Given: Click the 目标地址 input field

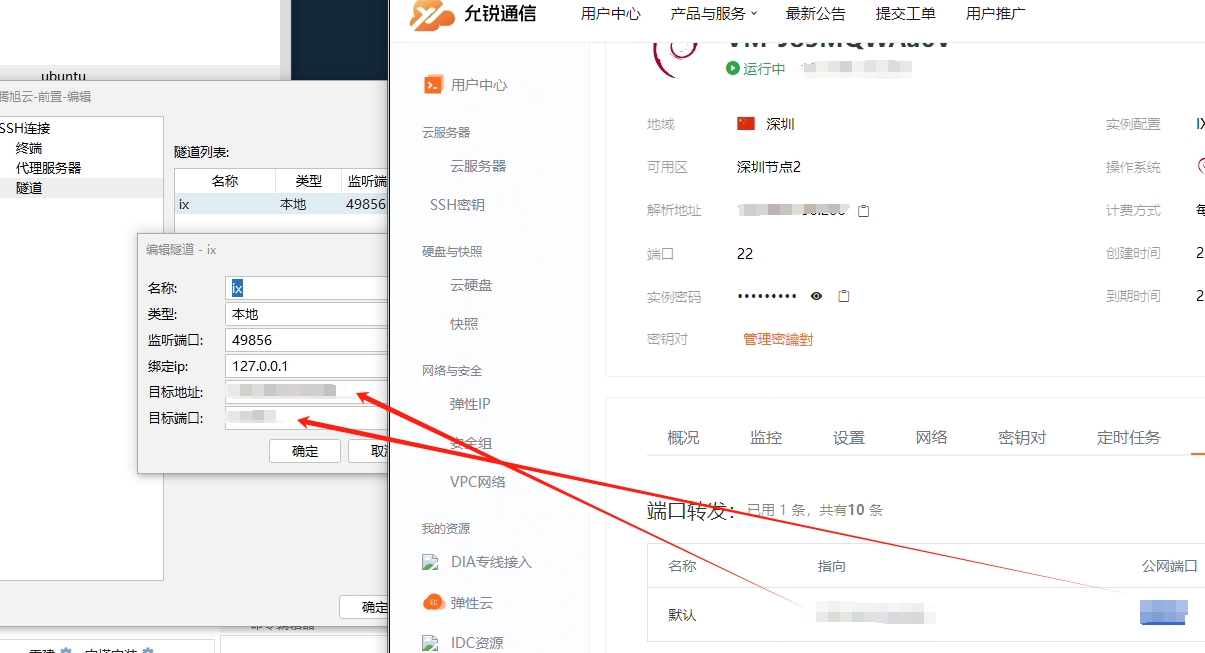Looking at the screenshot, I should coord(306,392).
